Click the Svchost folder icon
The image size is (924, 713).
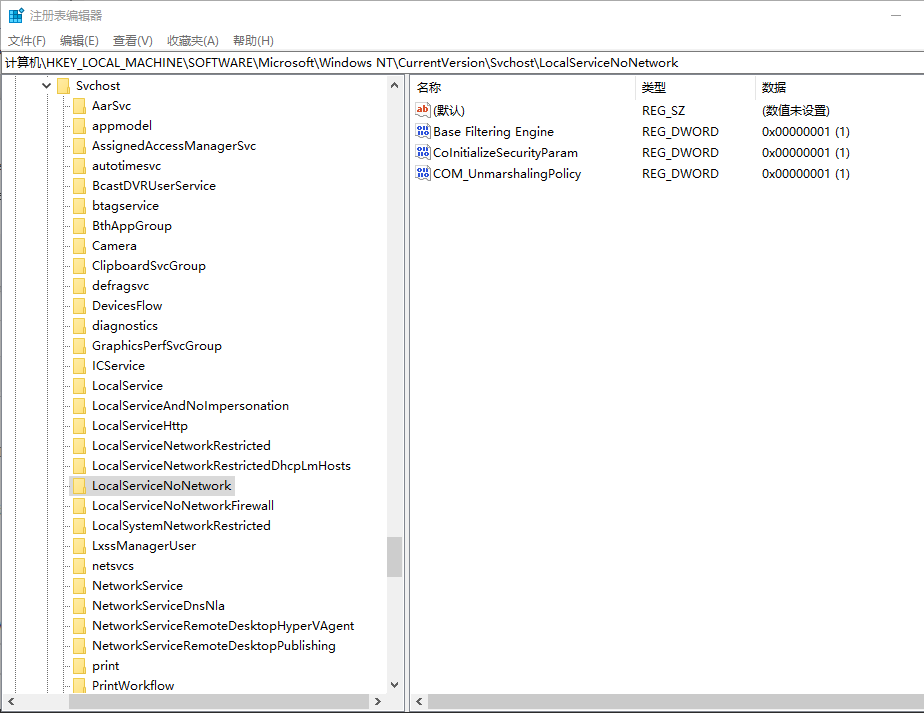[x=64, y=86]
